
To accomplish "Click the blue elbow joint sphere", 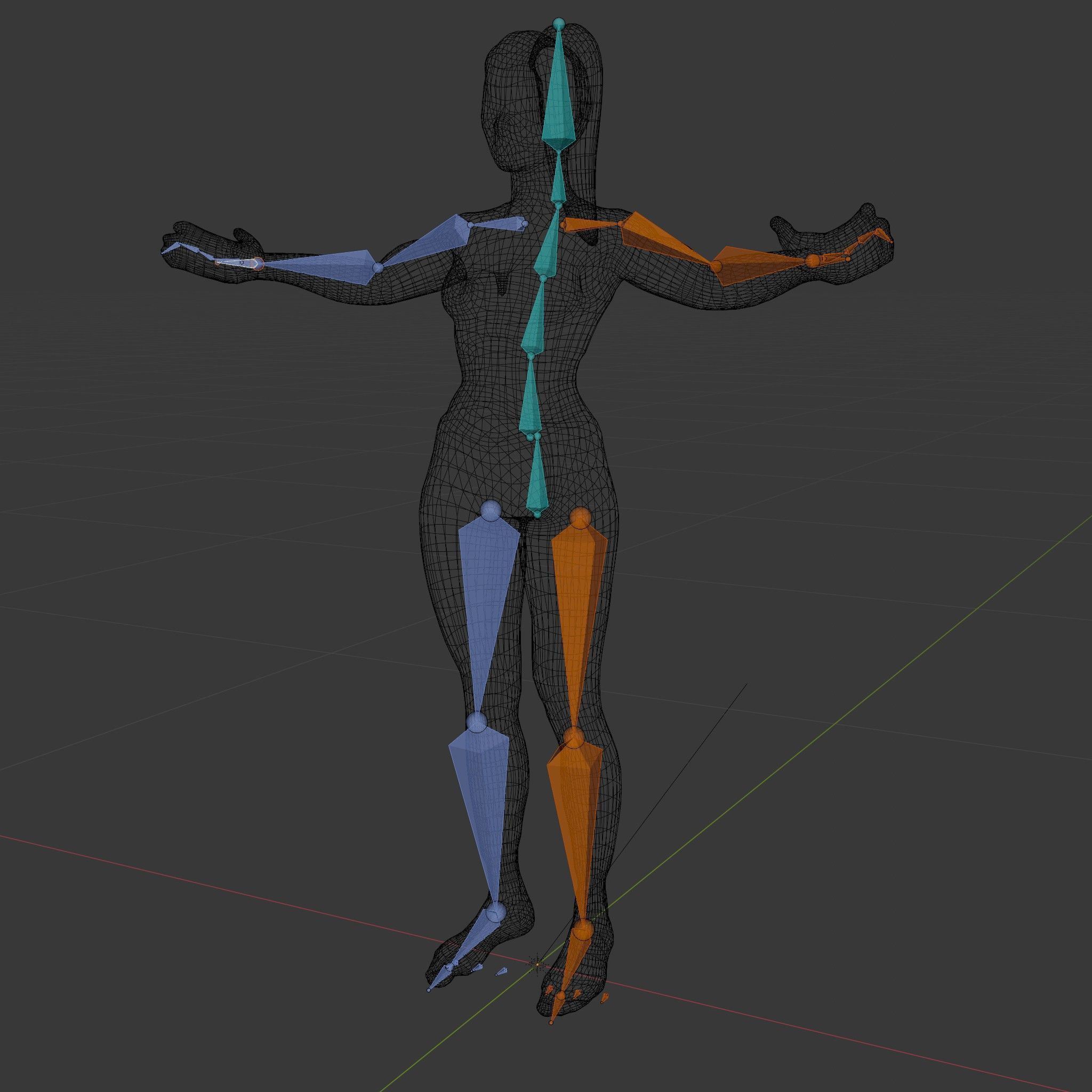I will 378,267.
